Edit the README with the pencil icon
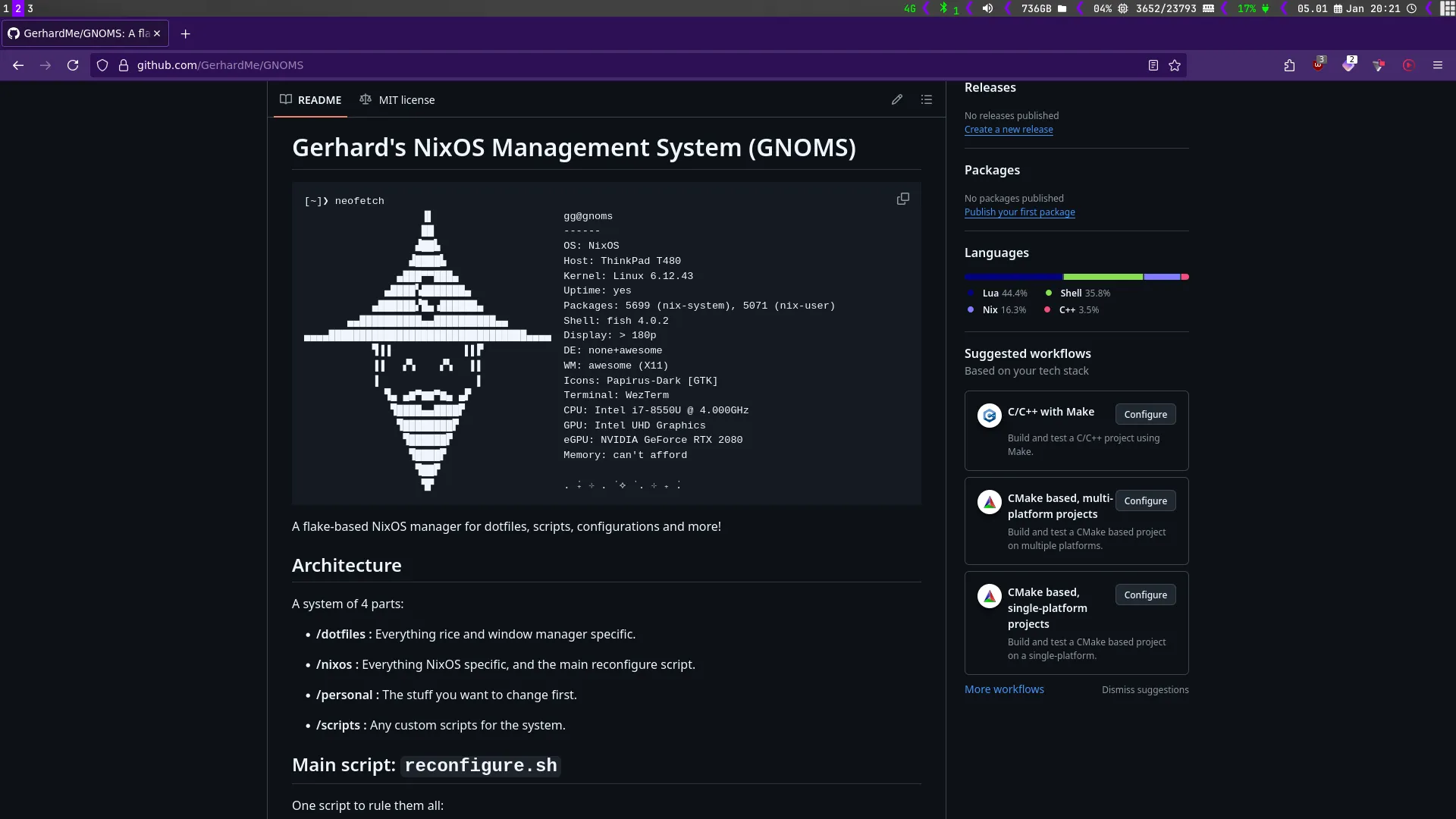 point(897,99)
